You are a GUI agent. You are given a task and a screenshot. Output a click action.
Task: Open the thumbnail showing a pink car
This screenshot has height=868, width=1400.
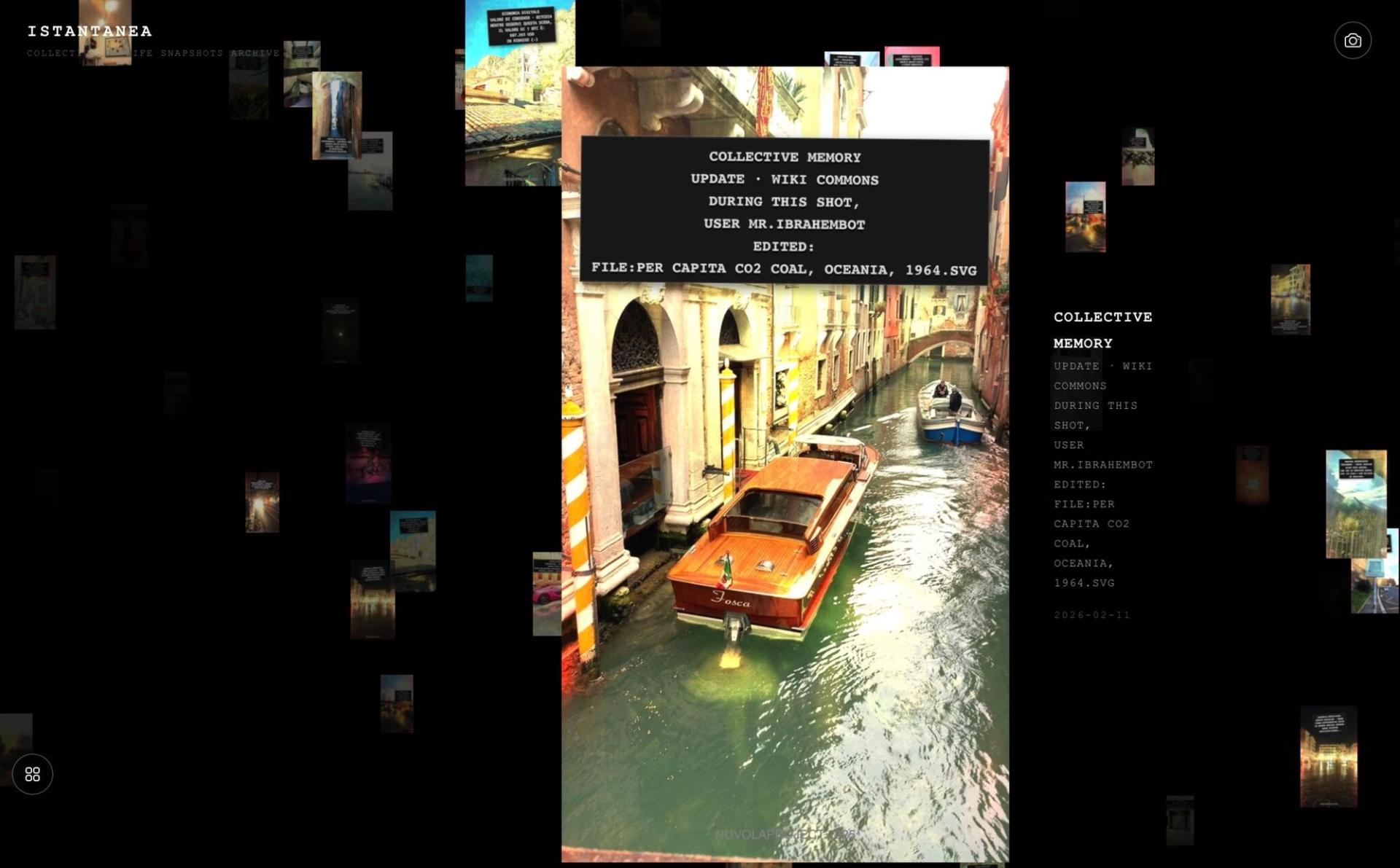(547, 594)
